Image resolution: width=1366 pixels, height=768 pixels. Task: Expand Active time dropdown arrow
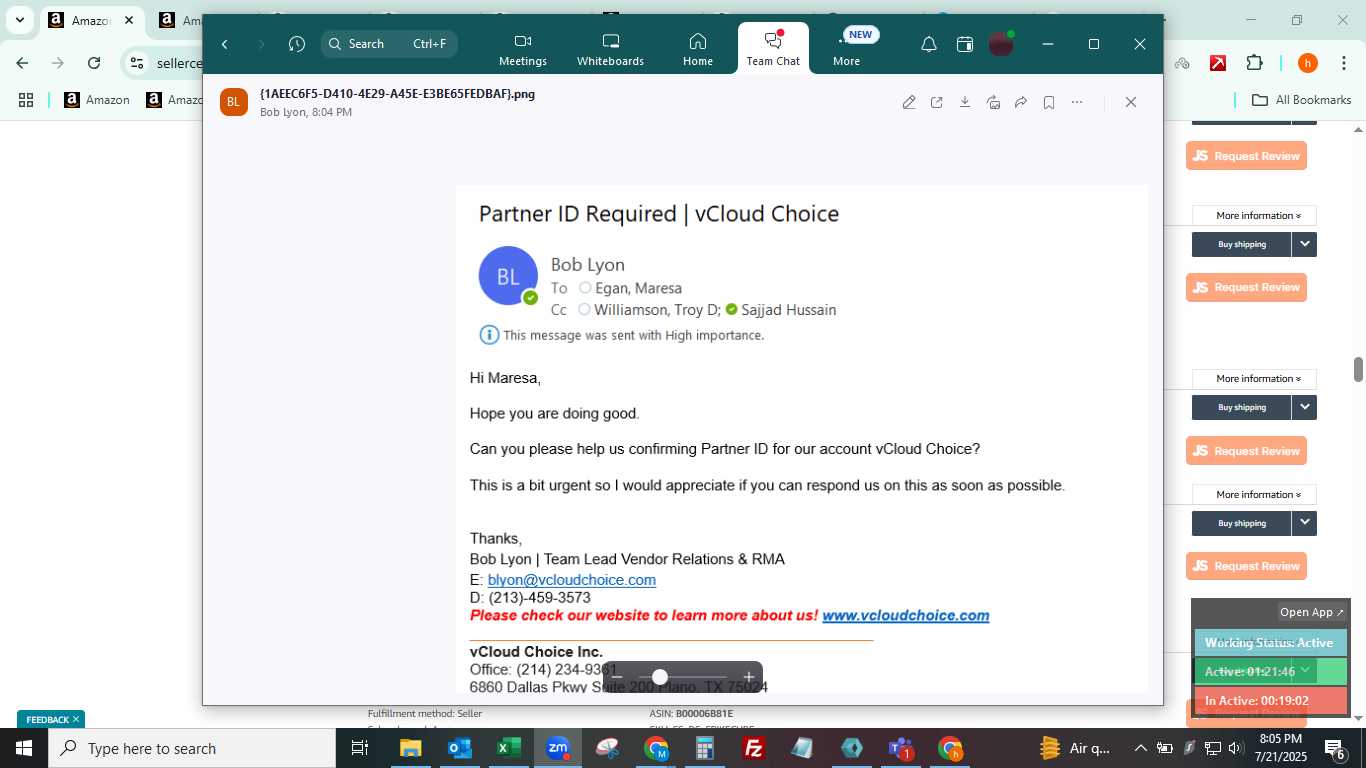[x=1305, y=670]
